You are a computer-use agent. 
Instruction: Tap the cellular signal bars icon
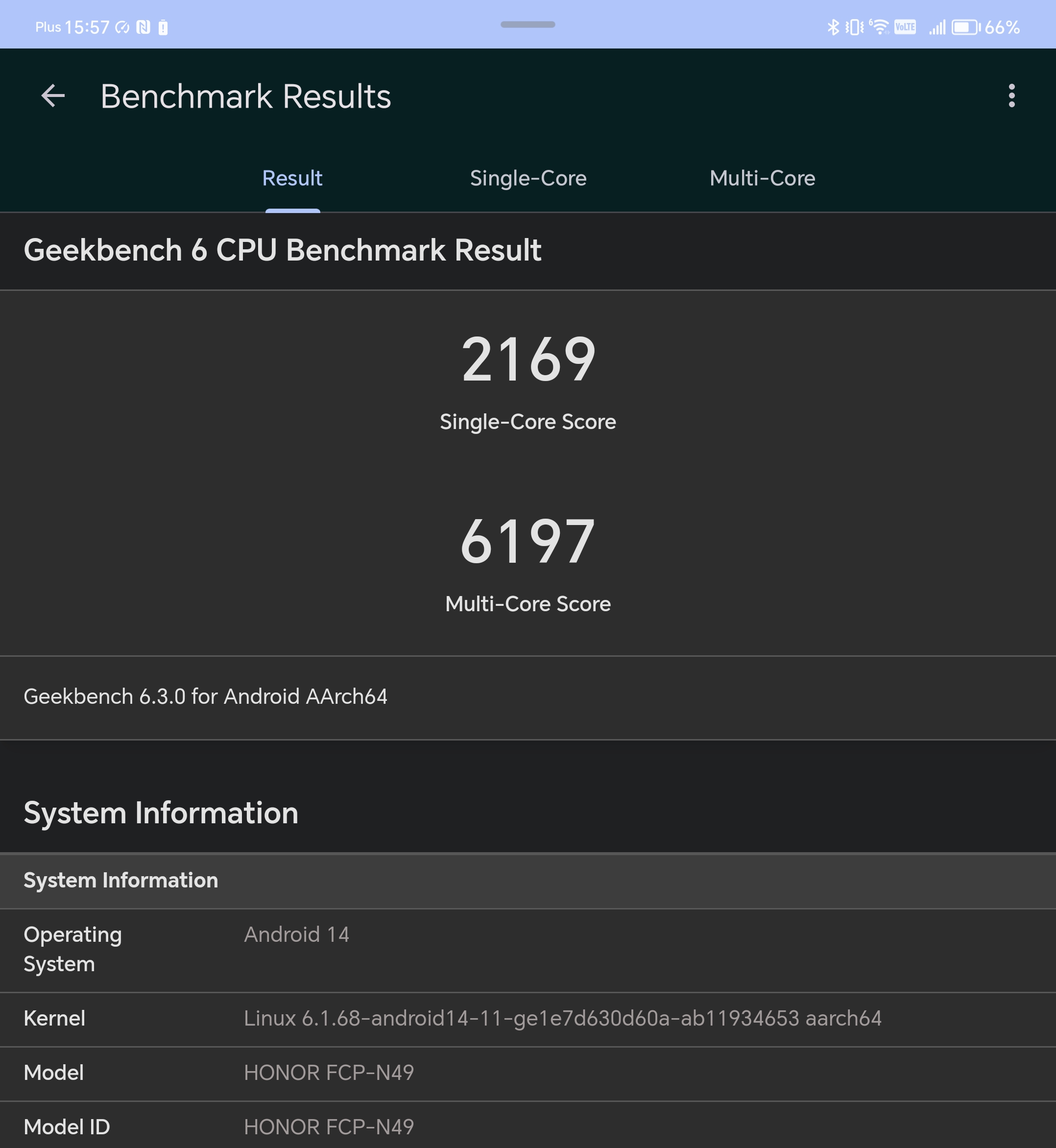[937, 27]
